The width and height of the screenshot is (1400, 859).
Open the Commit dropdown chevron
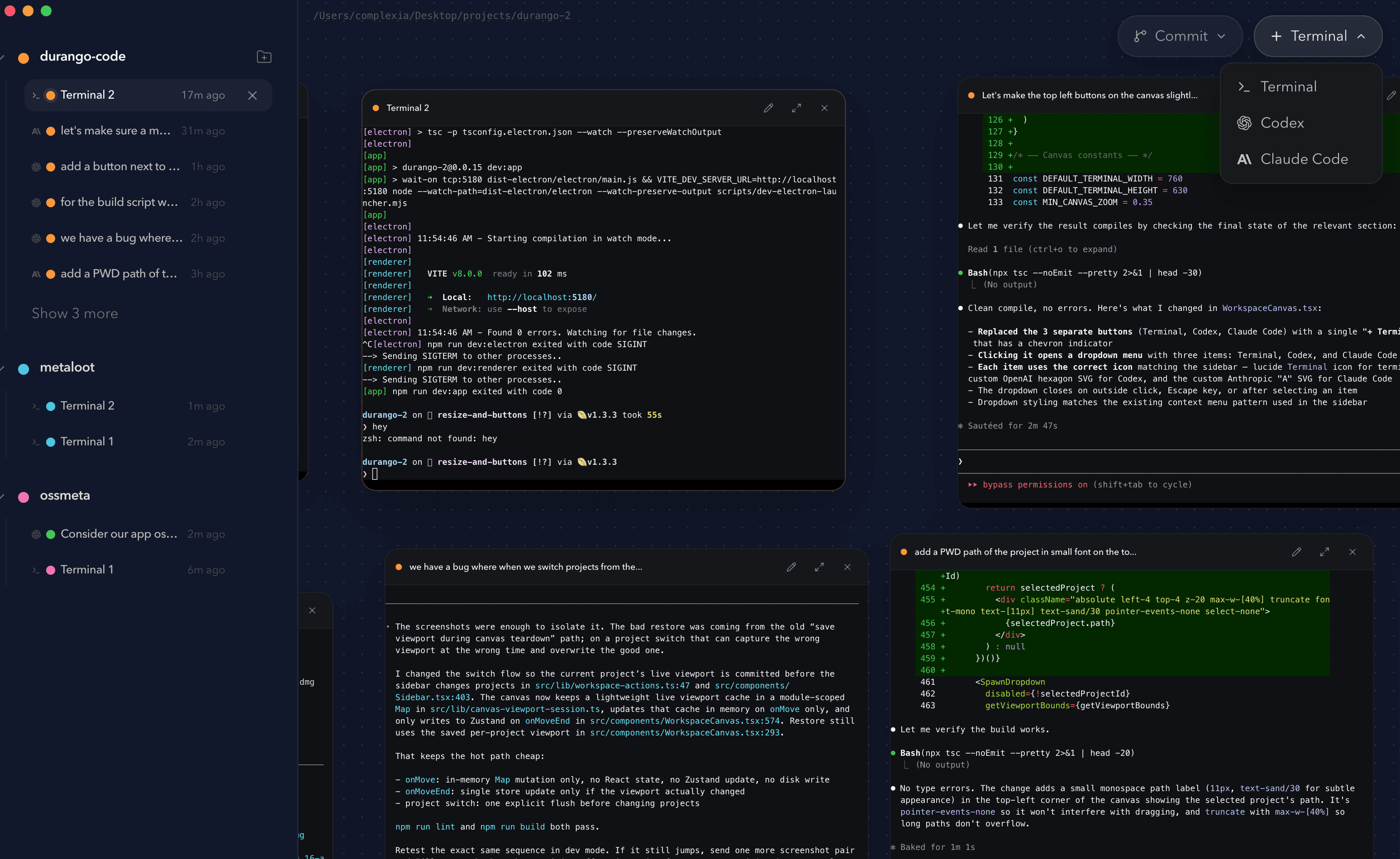coord(1221,36)
